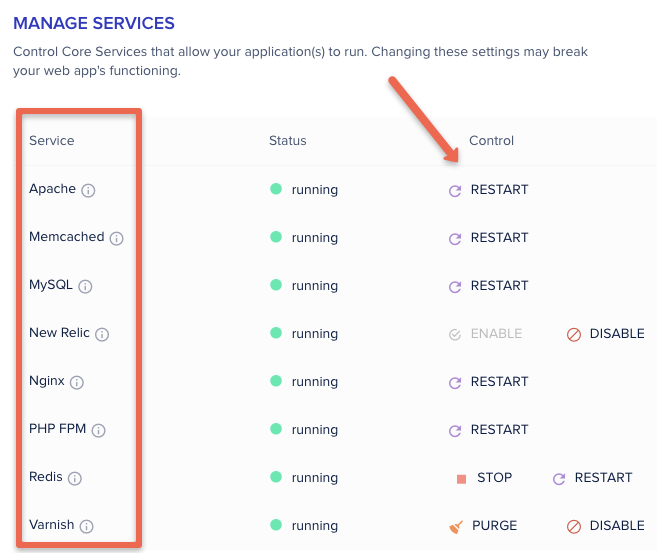Viewport: 657px width, 553px height.
Task: Click the Nginx info icon
Action: pyautogui.click(x=77, y=382)
